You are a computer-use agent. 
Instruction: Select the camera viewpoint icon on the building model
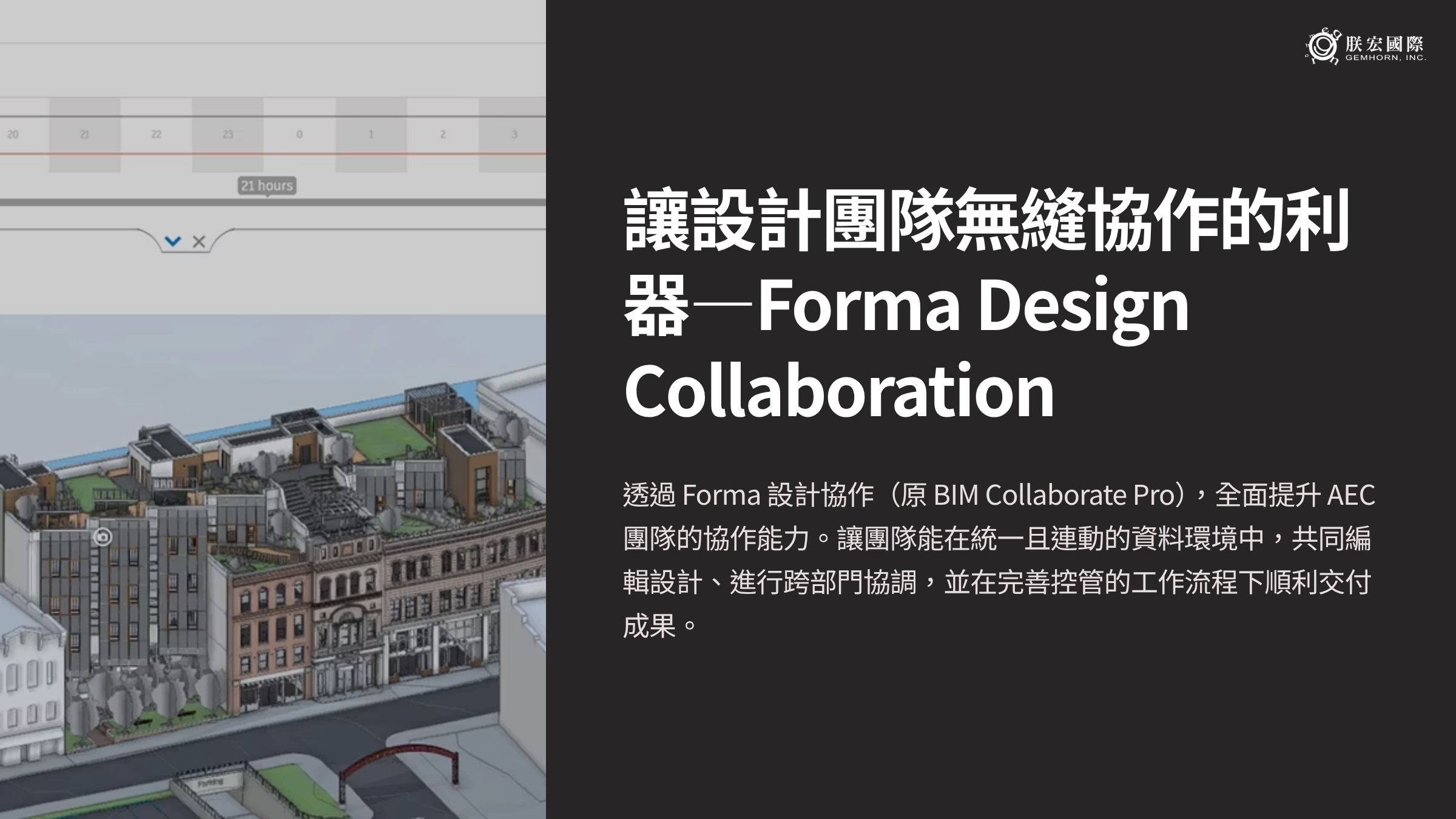(x=104, y=538)
